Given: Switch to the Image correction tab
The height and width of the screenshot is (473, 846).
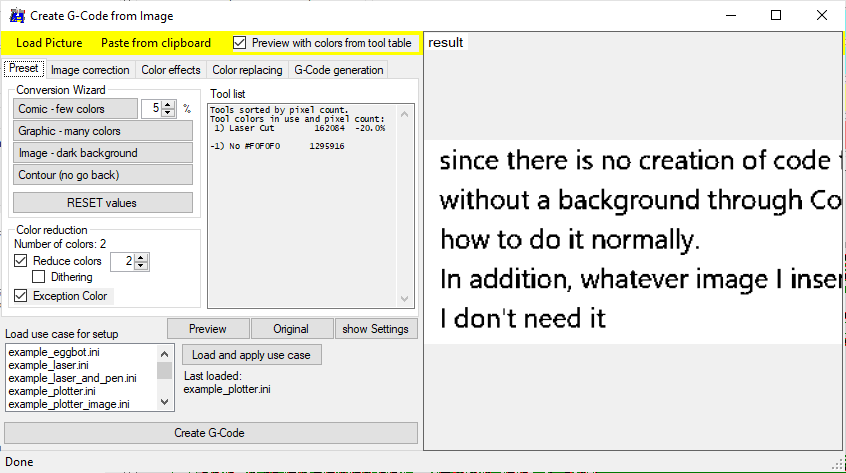Looking at the screenshot, I should pos(90,70).
